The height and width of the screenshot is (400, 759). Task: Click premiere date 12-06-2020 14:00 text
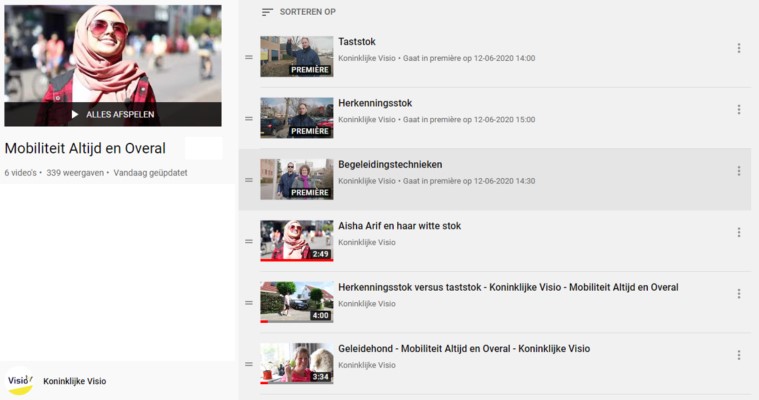tap(504, 58)
